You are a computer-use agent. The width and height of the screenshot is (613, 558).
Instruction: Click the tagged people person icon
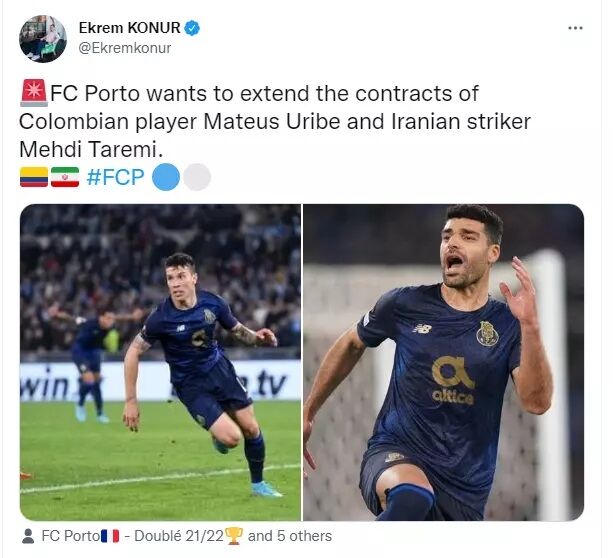coord(28,536)
